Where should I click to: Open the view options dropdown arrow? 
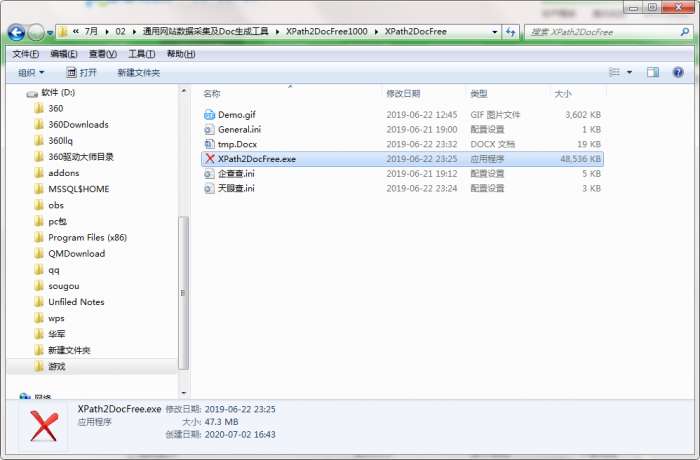tap(629, 72)
